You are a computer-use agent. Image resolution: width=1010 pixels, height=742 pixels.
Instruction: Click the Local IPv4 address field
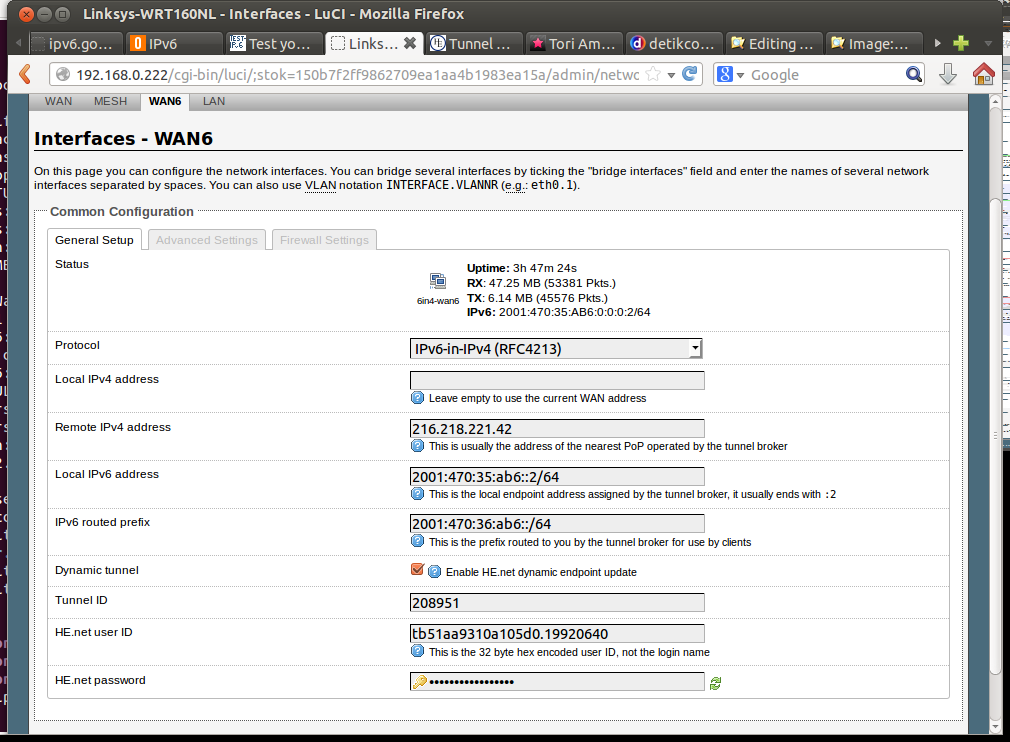(557, 380)
